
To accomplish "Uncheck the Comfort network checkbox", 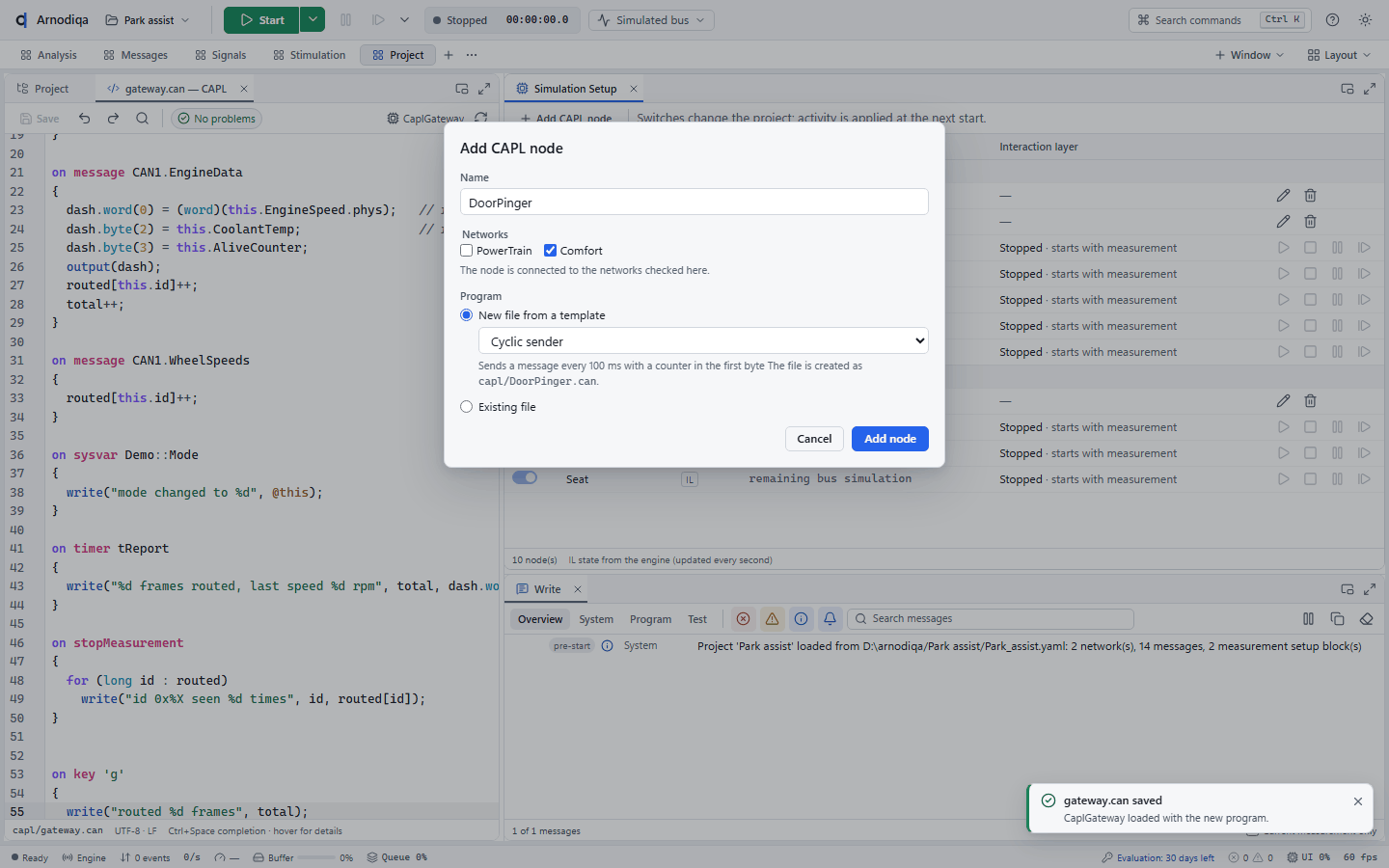I will [550, 251].
